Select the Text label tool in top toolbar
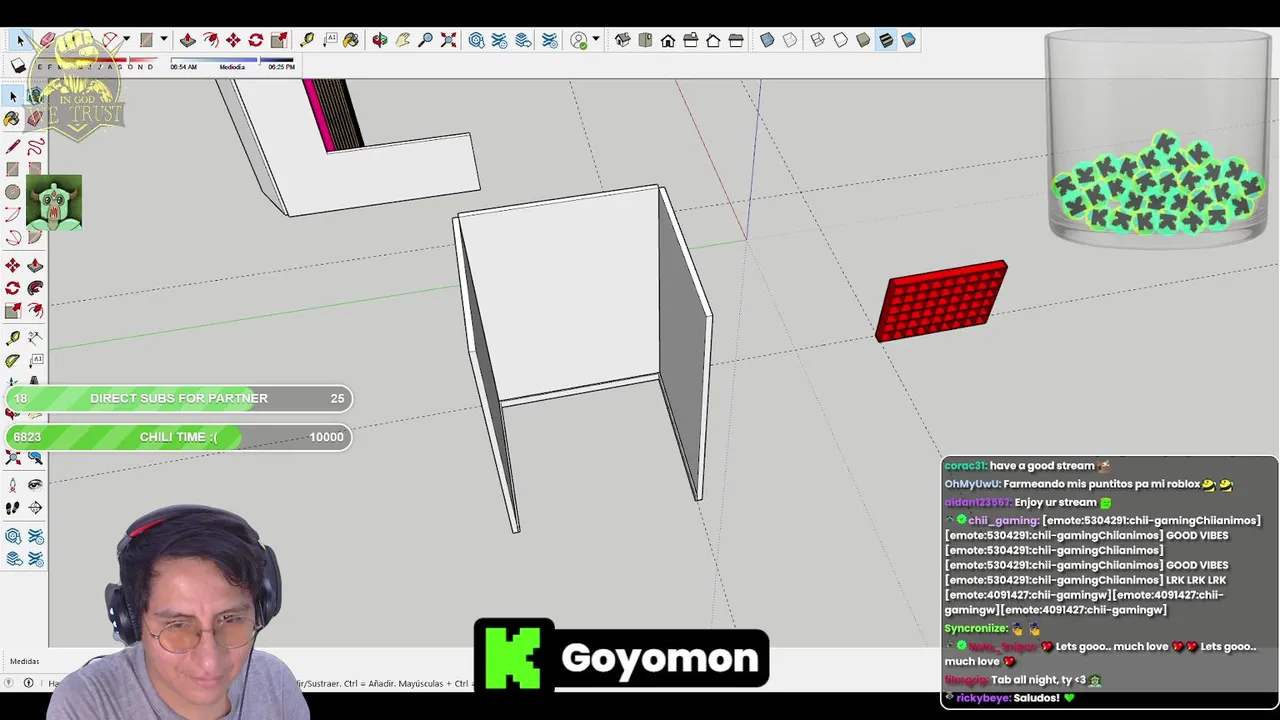 329,40
